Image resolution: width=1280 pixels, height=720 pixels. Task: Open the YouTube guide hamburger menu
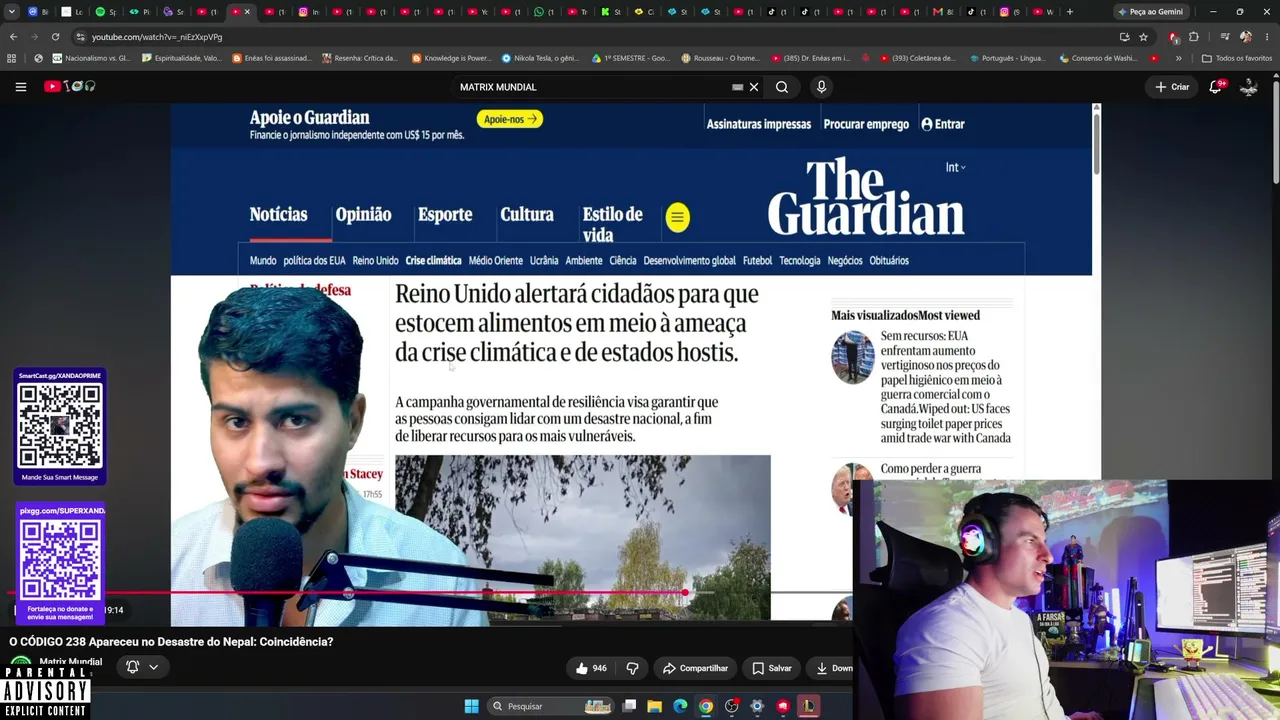(x=20, y=87)
